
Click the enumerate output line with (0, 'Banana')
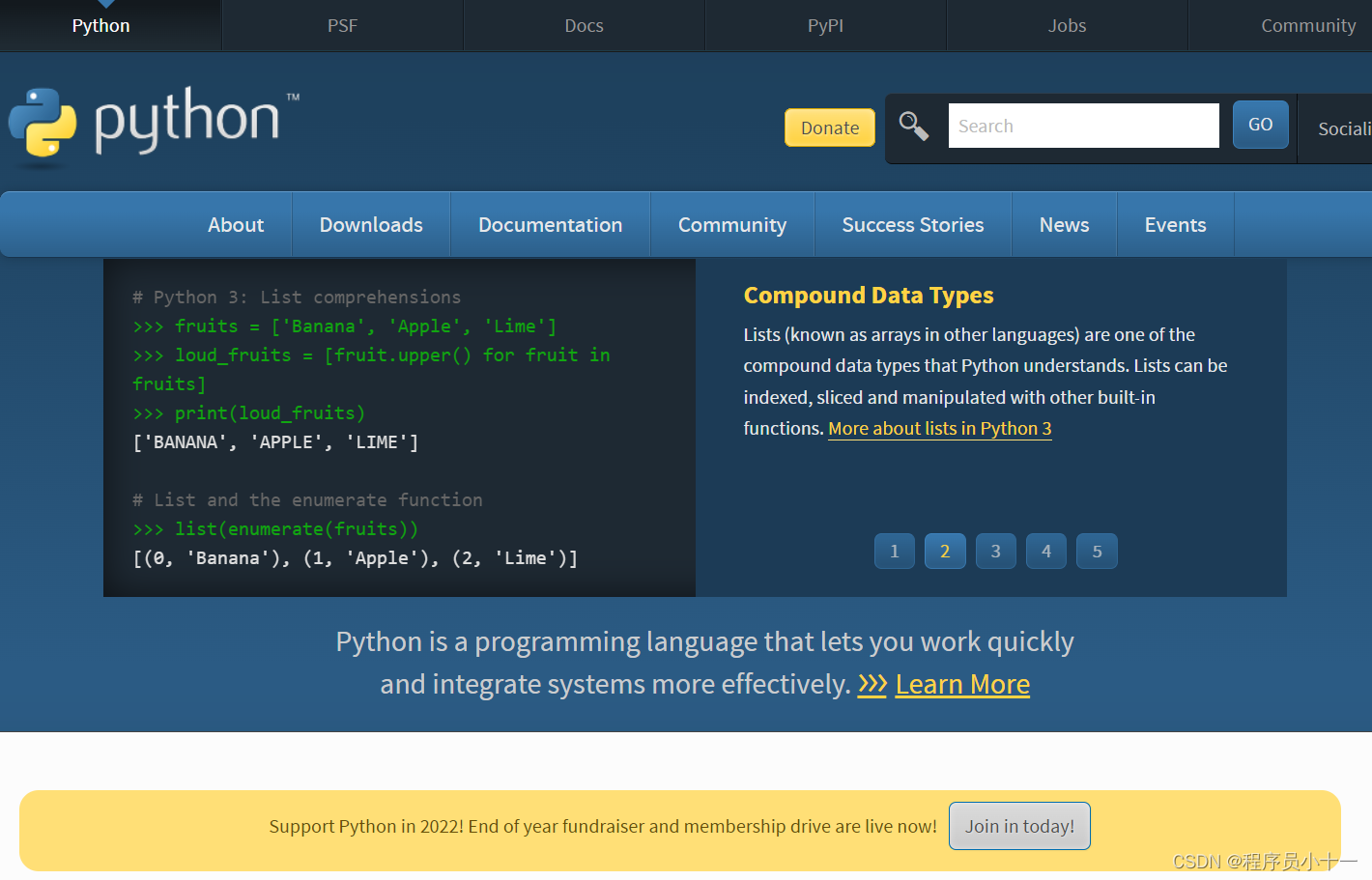(356, 558)
